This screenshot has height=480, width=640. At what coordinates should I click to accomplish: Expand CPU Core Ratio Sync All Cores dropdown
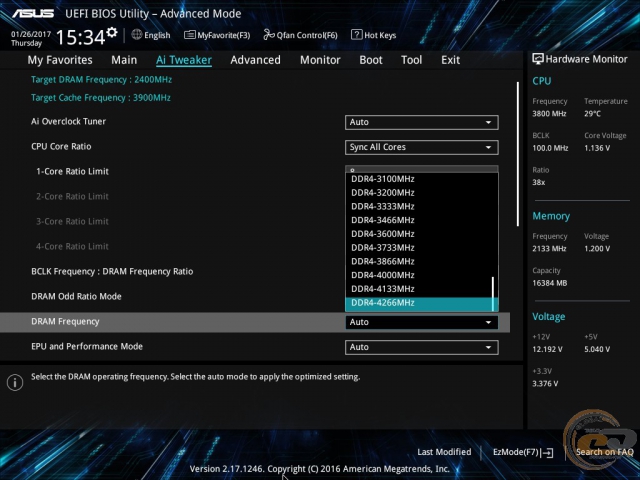422,147
